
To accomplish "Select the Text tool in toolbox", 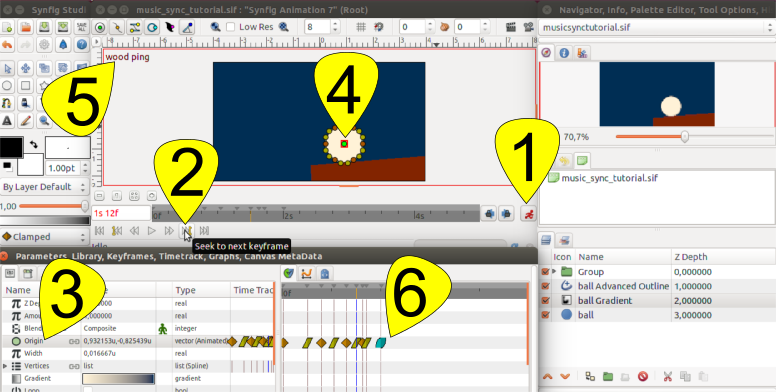I will pyautogui.click(x=7, y=120).
